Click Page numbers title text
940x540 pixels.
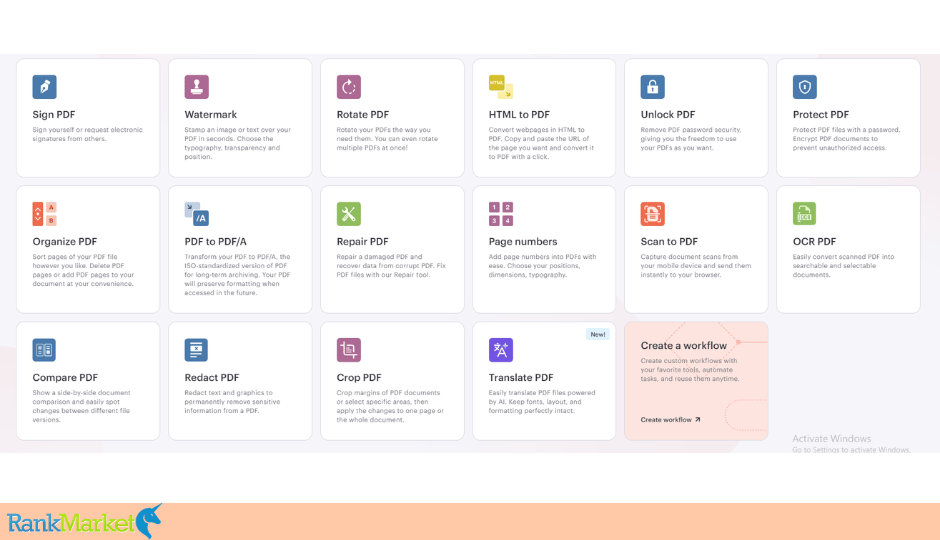(x=523, y=242)
